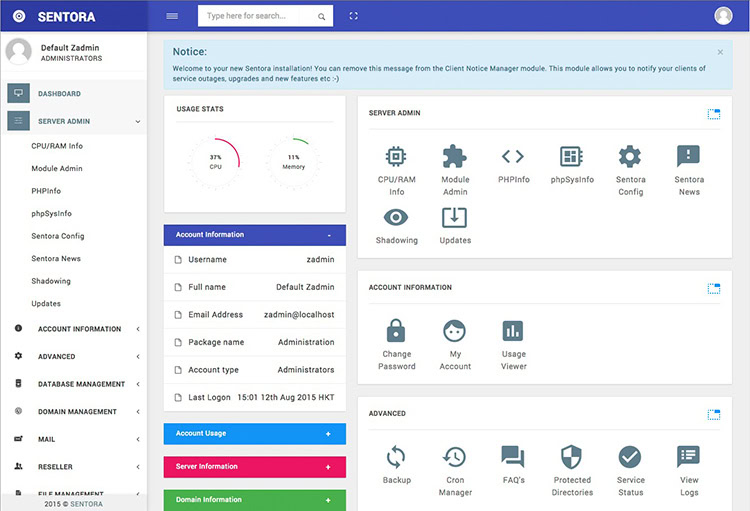This screenshot has height=511, width=750.
Task: Dismiss the Notice banner
Action: (x=720, y=52)
